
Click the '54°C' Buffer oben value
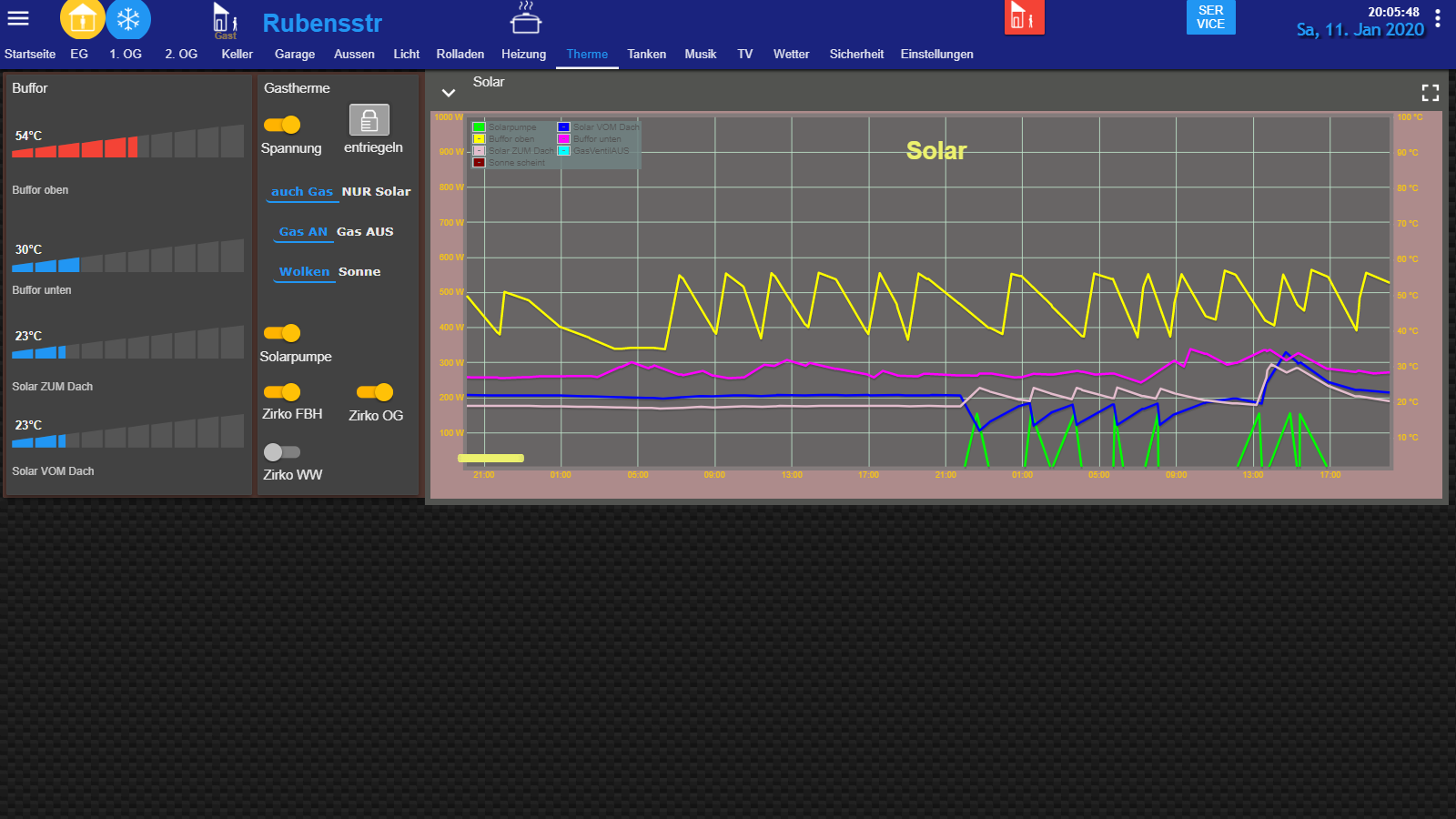click(28, 136)
